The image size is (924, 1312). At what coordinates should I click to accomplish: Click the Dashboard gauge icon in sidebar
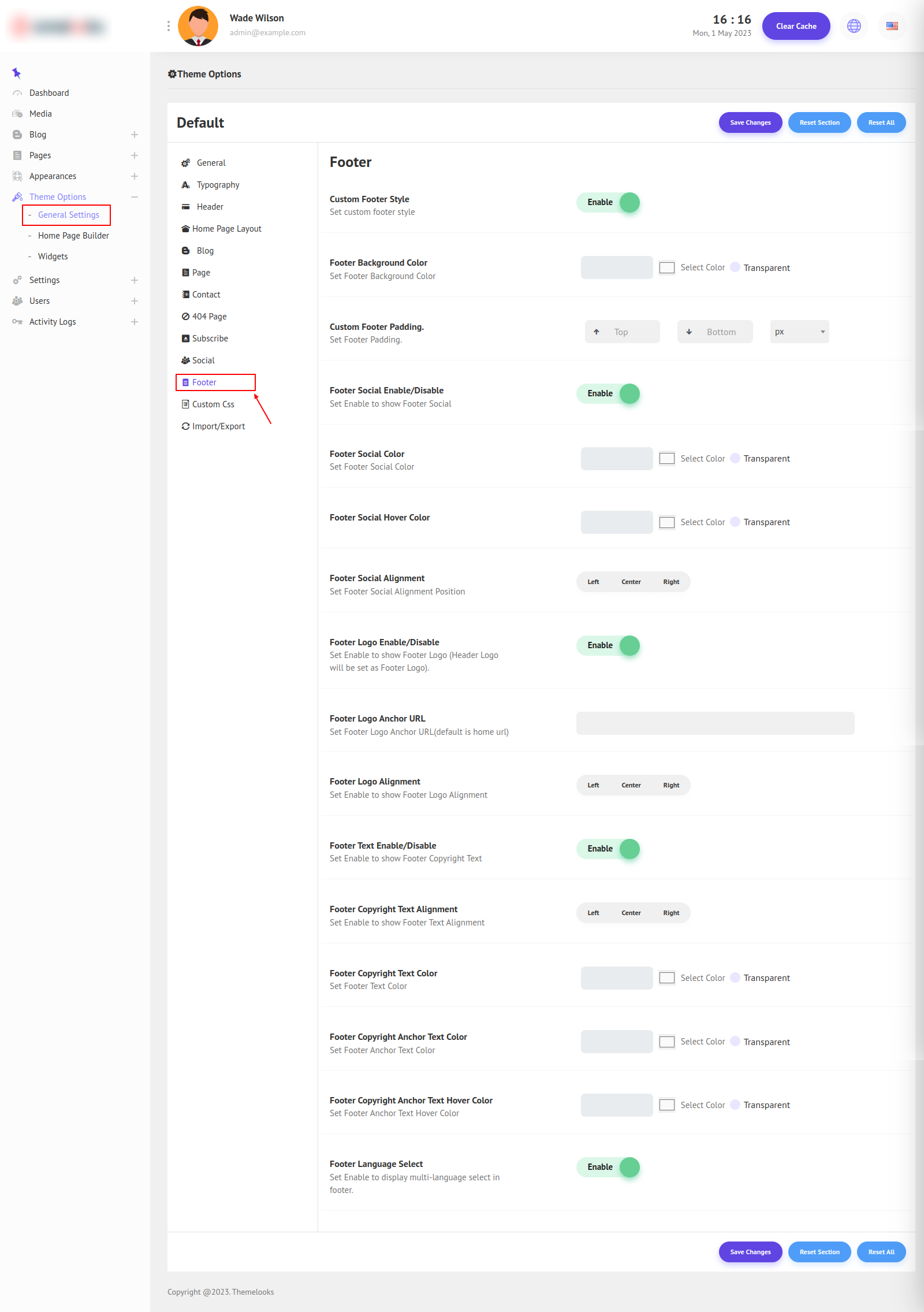pos(17,93)
